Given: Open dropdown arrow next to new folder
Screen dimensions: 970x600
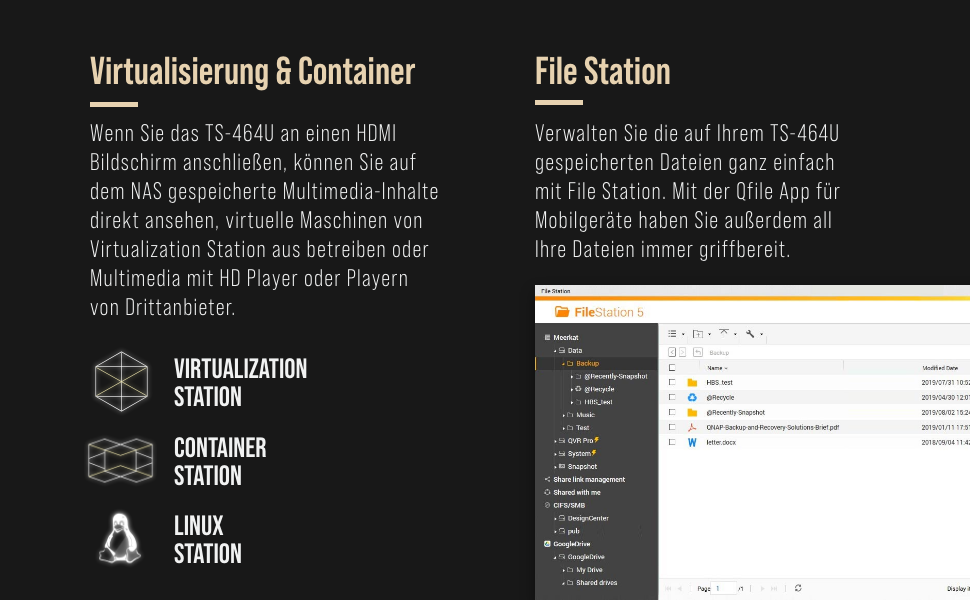Looking at the screenshot, I should click(x=709, y=335).
